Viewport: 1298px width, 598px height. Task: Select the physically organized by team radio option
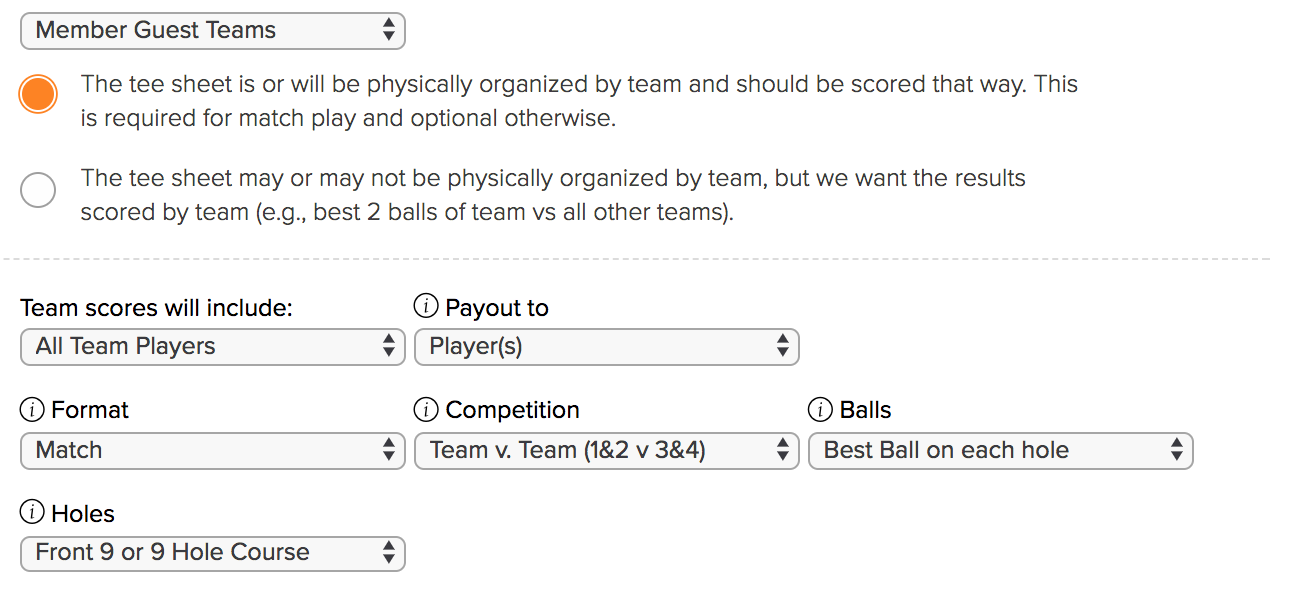pos(38,94)
